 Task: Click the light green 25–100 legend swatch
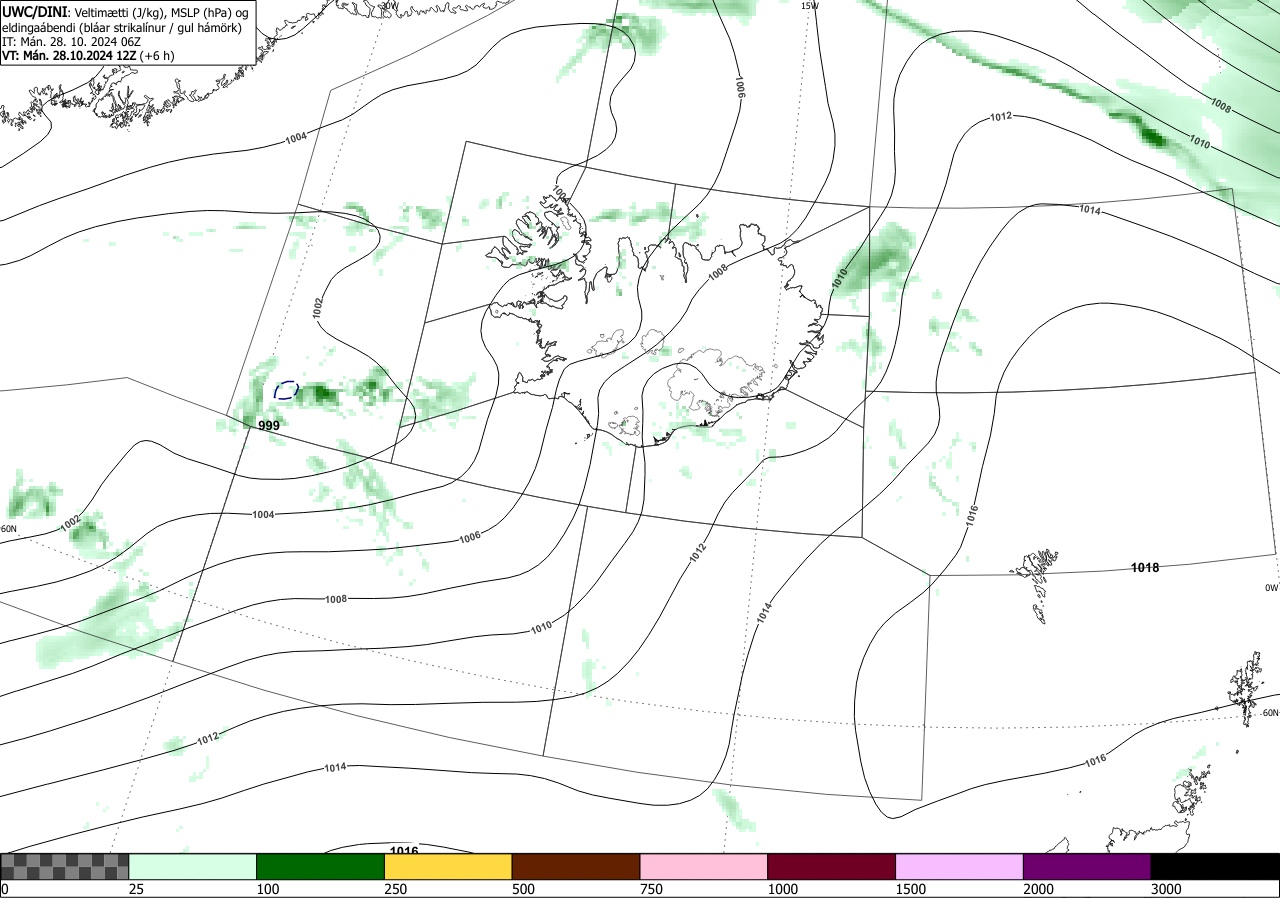tap(193, 866)
